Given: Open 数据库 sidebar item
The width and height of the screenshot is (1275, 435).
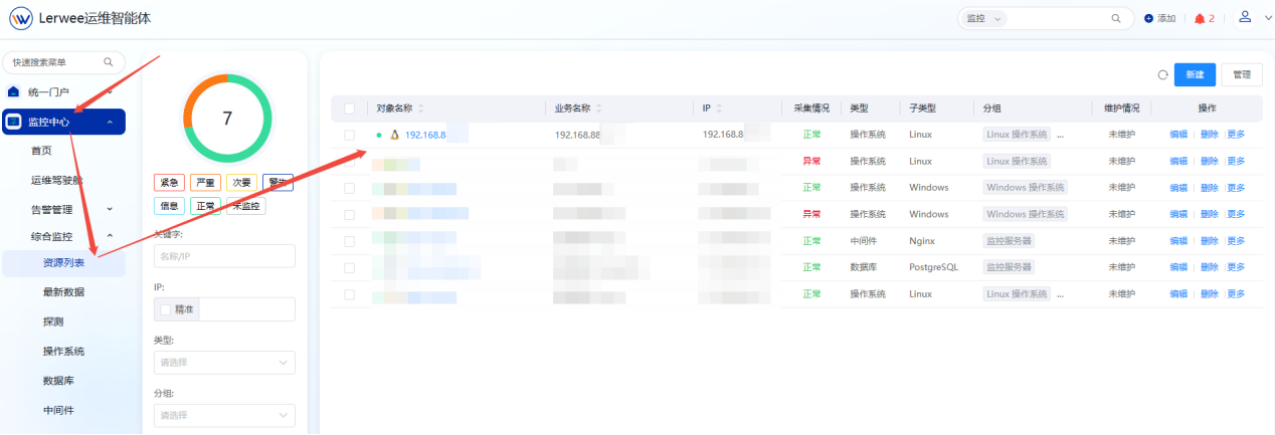Looking at the screenshot, I should (x=58, y=381).
